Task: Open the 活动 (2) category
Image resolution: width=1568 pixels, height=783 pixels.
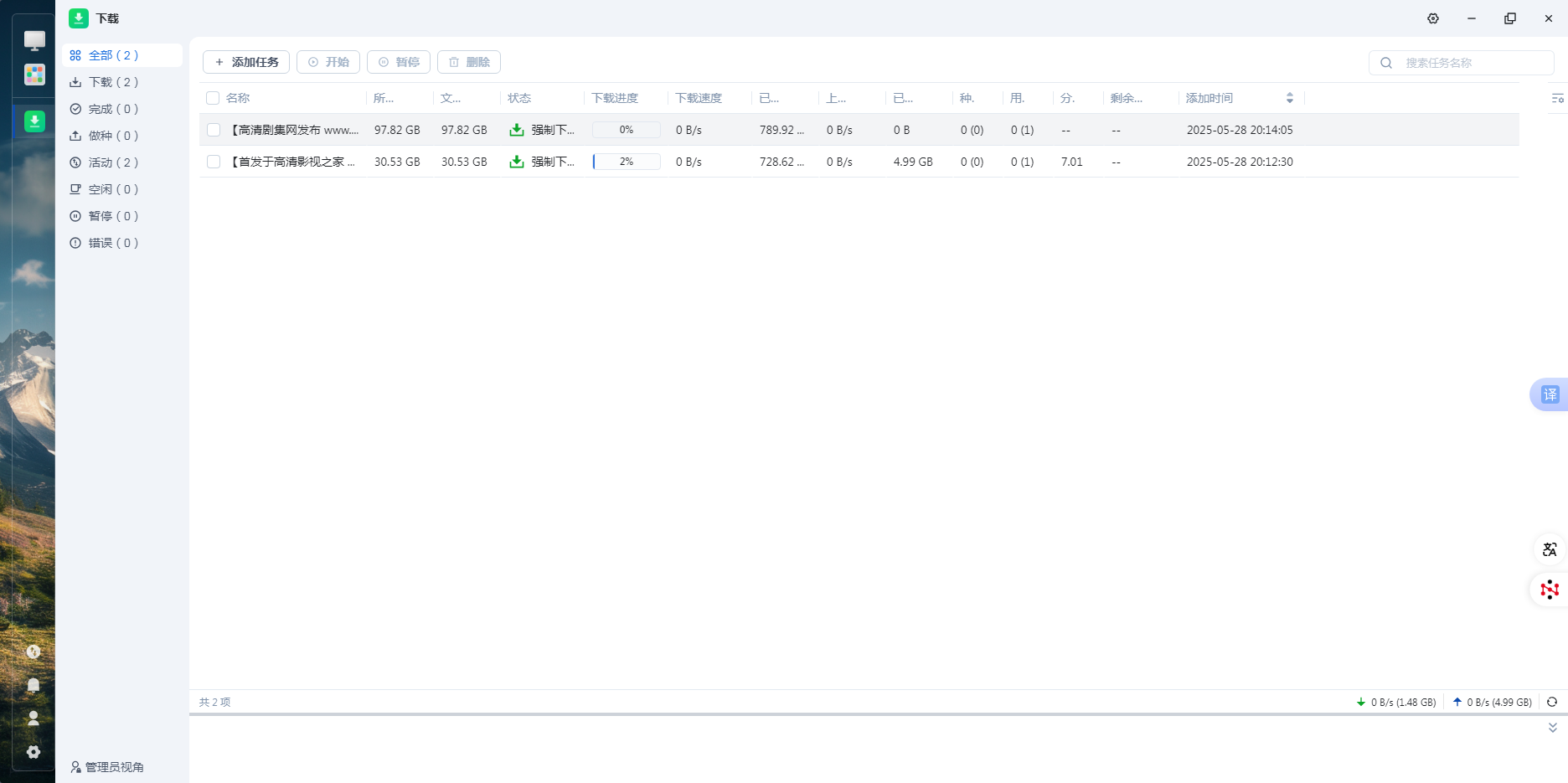Action: 122,162
